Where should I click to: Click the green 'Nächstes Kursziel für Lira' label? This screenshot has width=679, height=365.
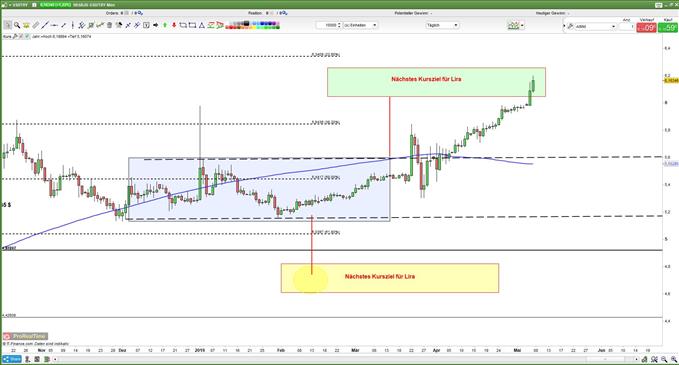tap(426, 79)
